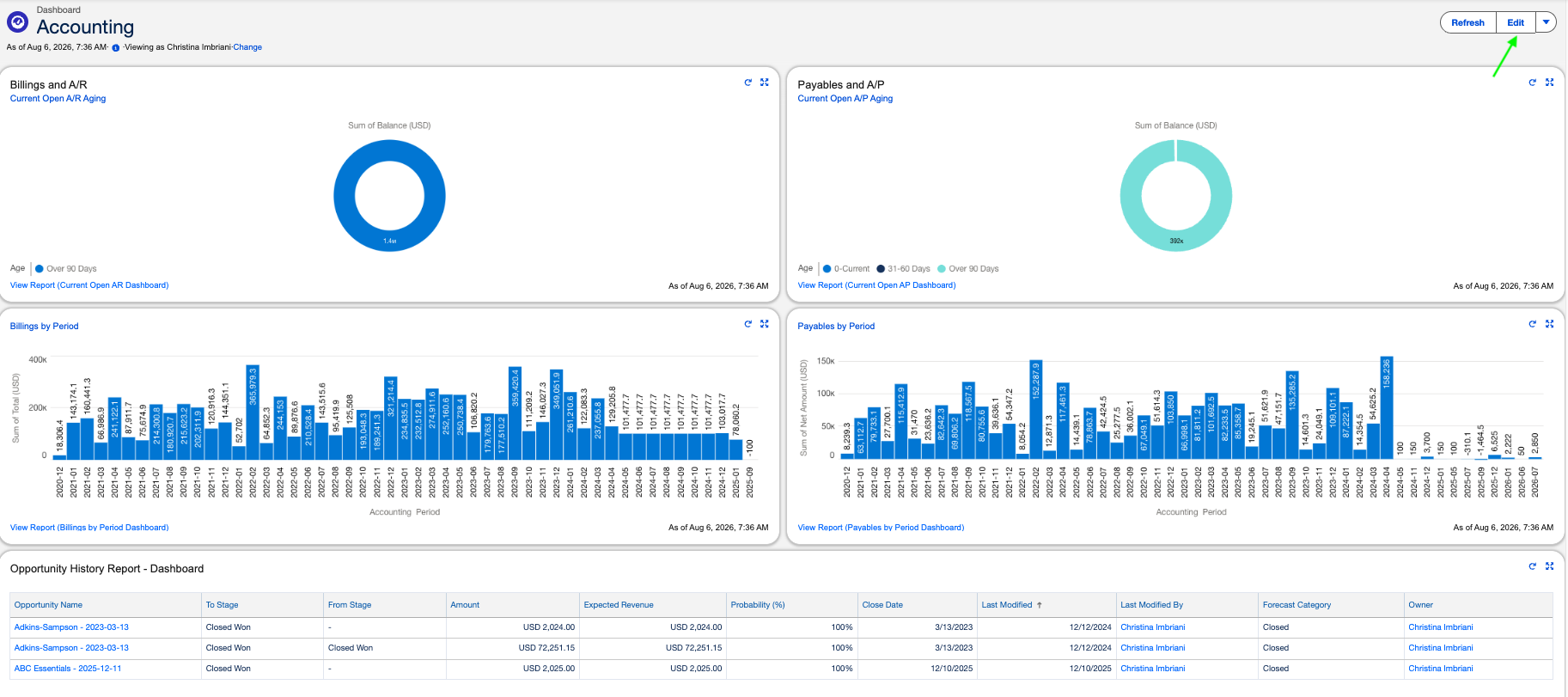Refresh the Billings by Period chart
This screenshot has height=697, width=1568.
coord(748,324)
